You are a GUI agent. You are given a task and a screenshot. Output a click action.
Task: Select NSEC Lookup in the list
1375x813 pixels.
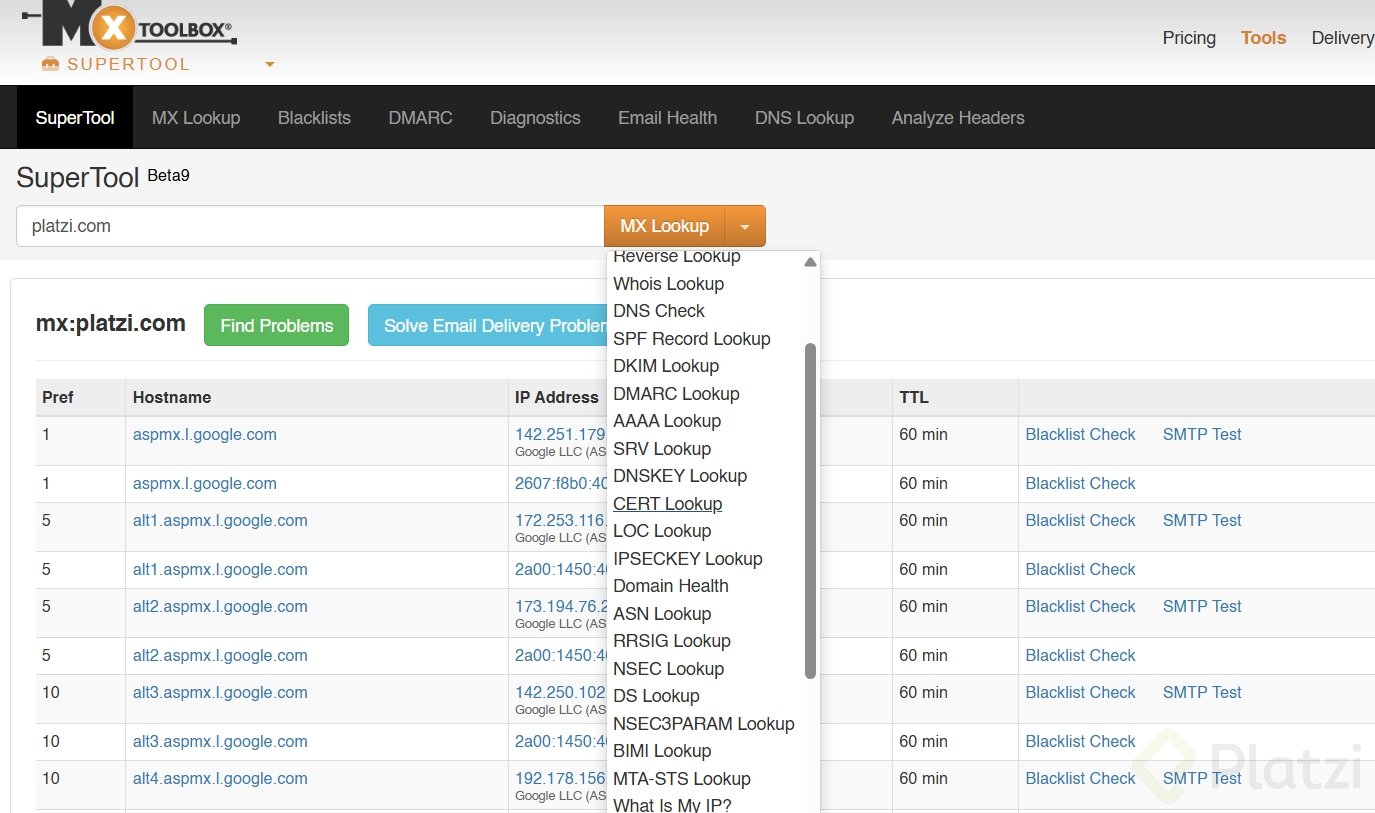tap(668, 669)
